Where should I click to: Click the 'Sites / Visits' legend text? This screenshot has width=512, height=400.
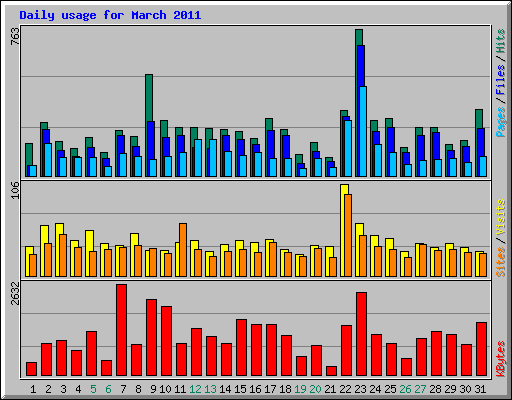[x=500, y=238]
